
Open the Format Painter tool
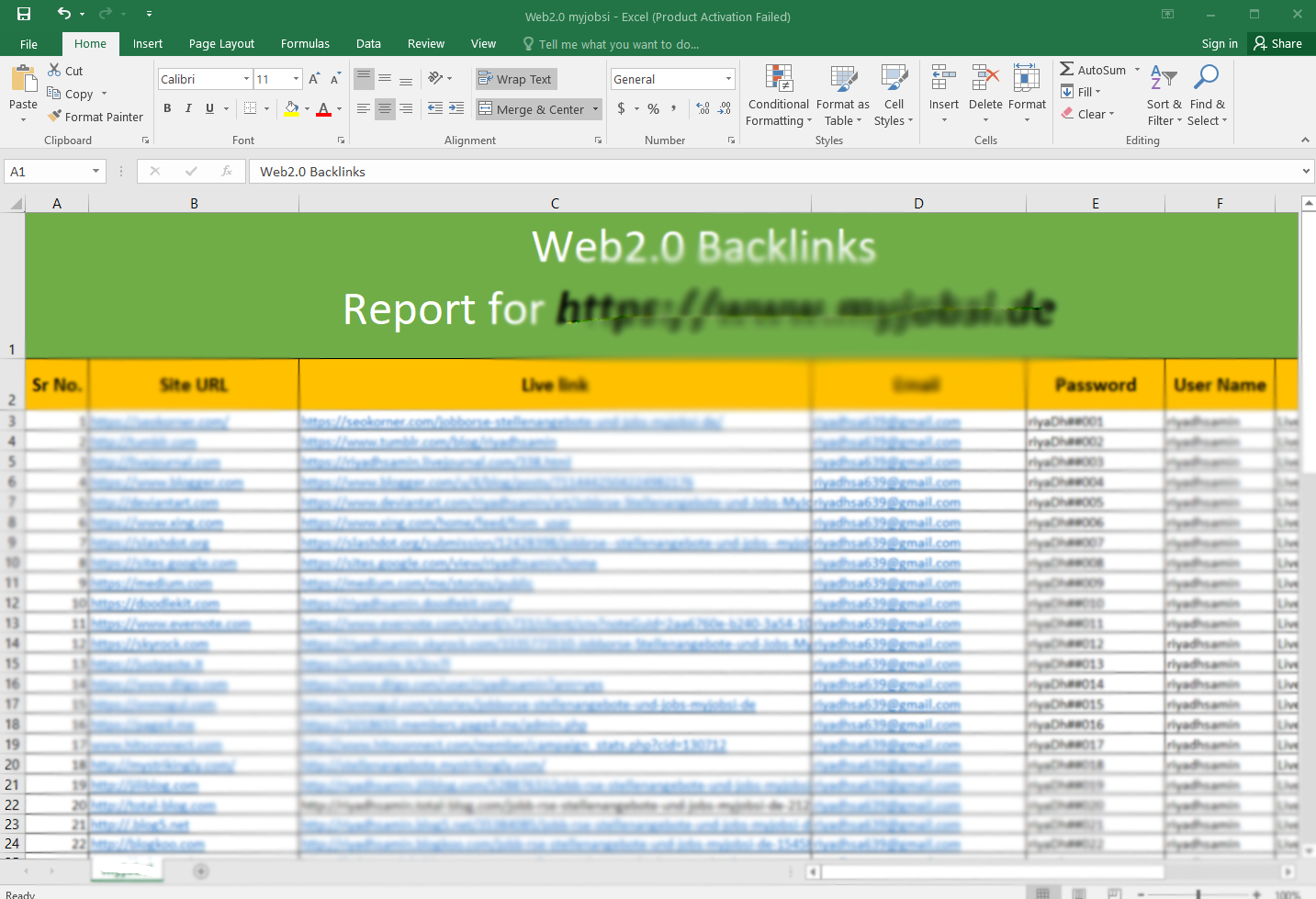point(96,117)
